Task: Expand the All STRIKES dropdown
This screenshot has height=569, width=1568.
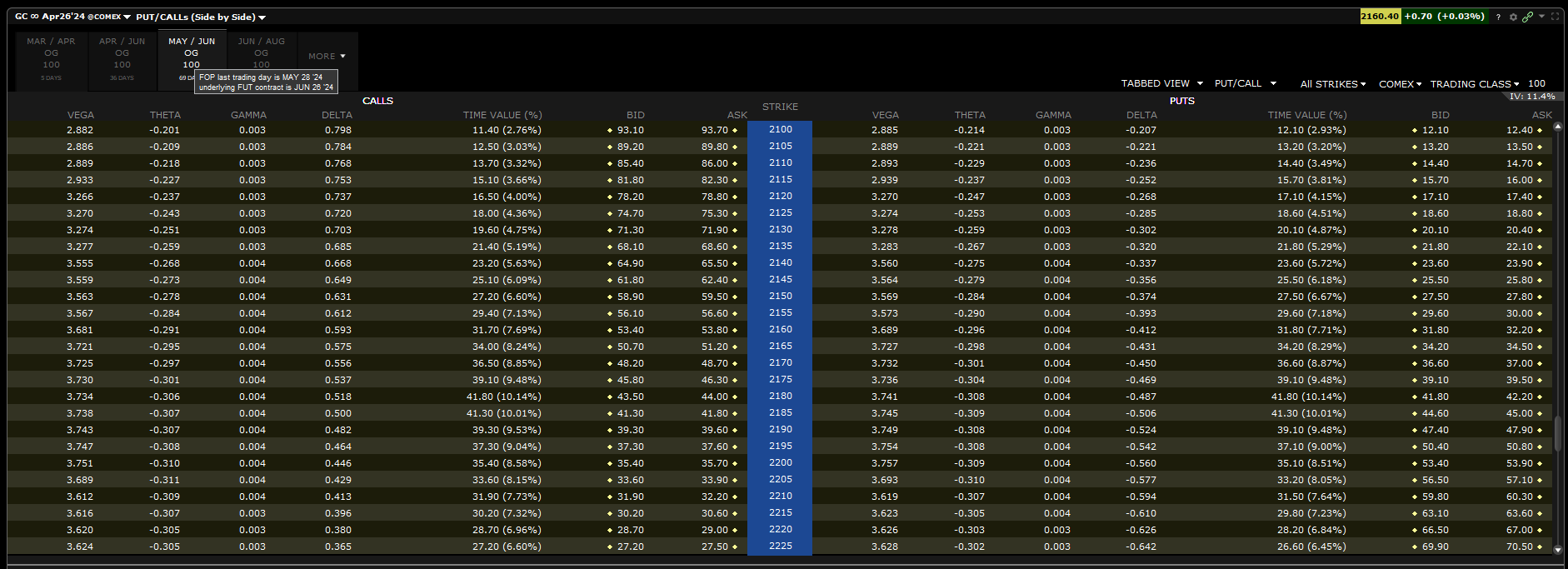Action: [1332, 84]
